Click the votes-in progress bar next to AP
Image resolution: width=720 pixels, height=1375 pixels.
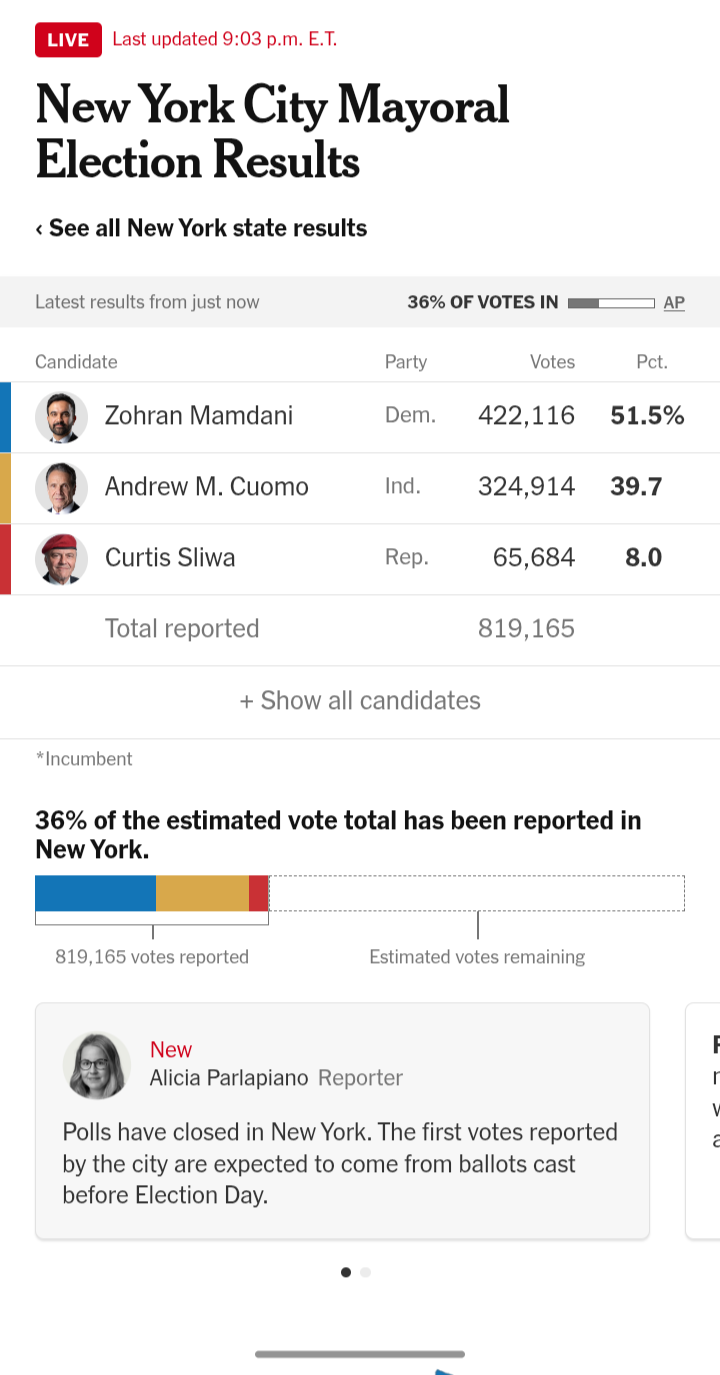click(611, 302)
